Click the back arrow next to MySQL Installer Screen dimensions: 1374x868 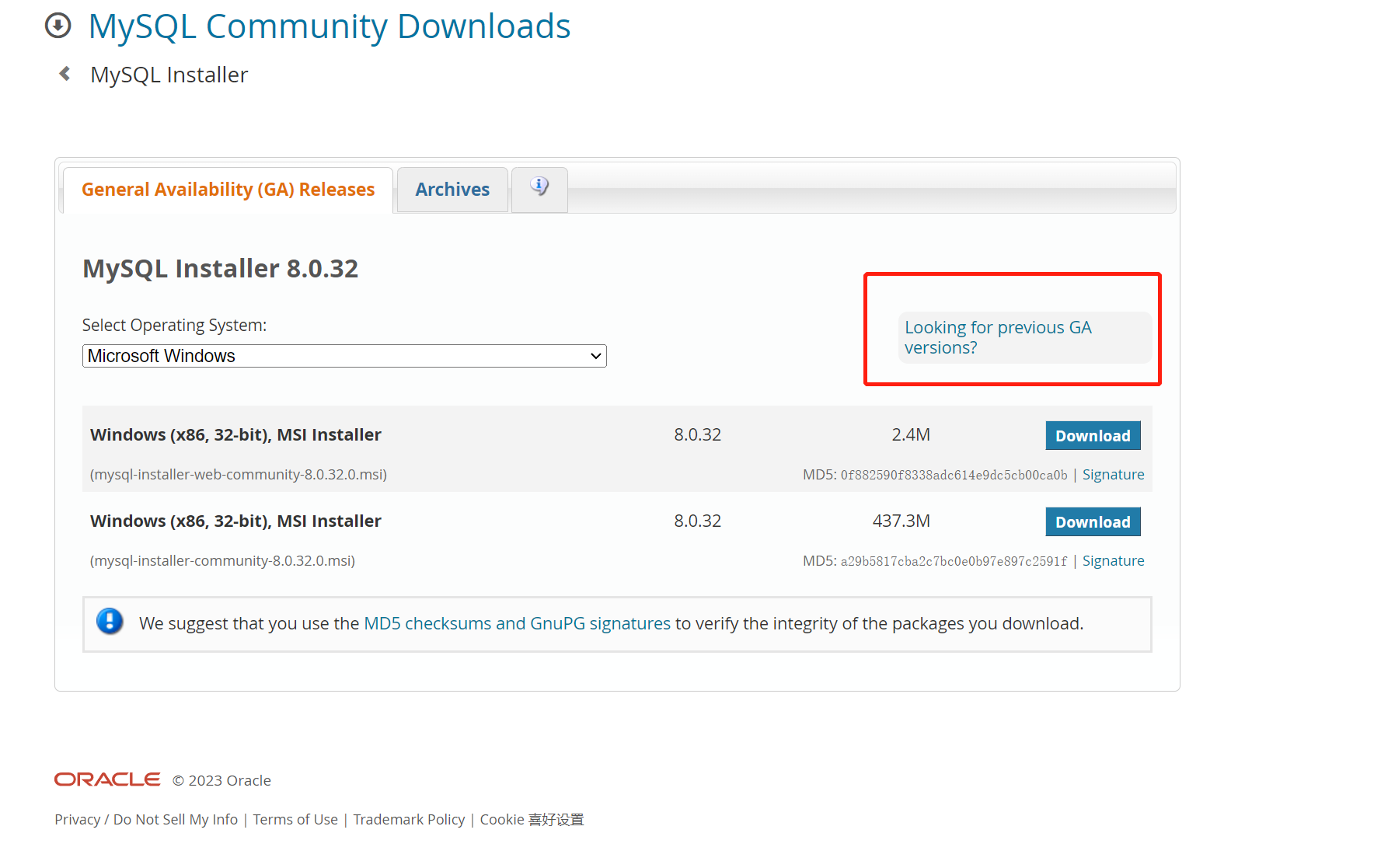coord(65,74)
